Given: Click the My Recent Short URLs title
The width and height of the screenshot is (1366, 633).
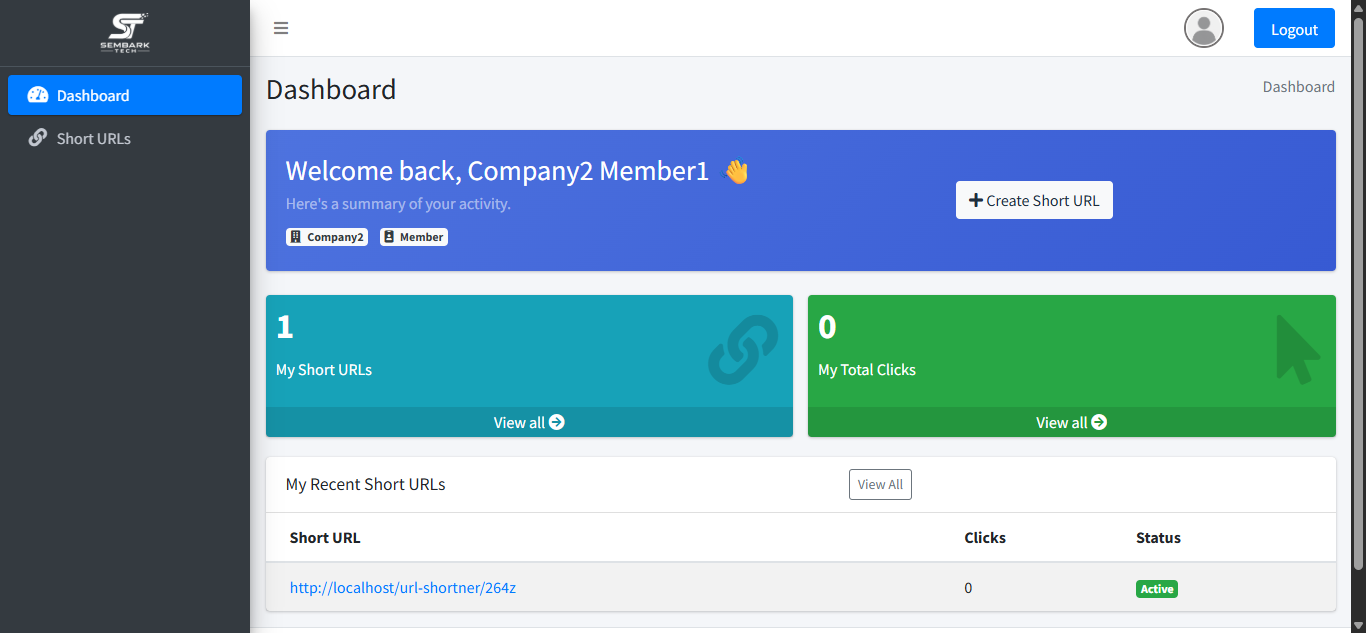Looking at the screenshot, I should point(366,484).
